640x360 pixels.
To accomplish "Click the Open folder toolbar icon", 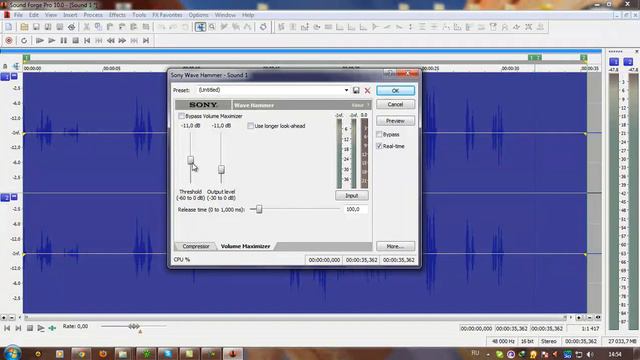I will (x=24, y=27).
